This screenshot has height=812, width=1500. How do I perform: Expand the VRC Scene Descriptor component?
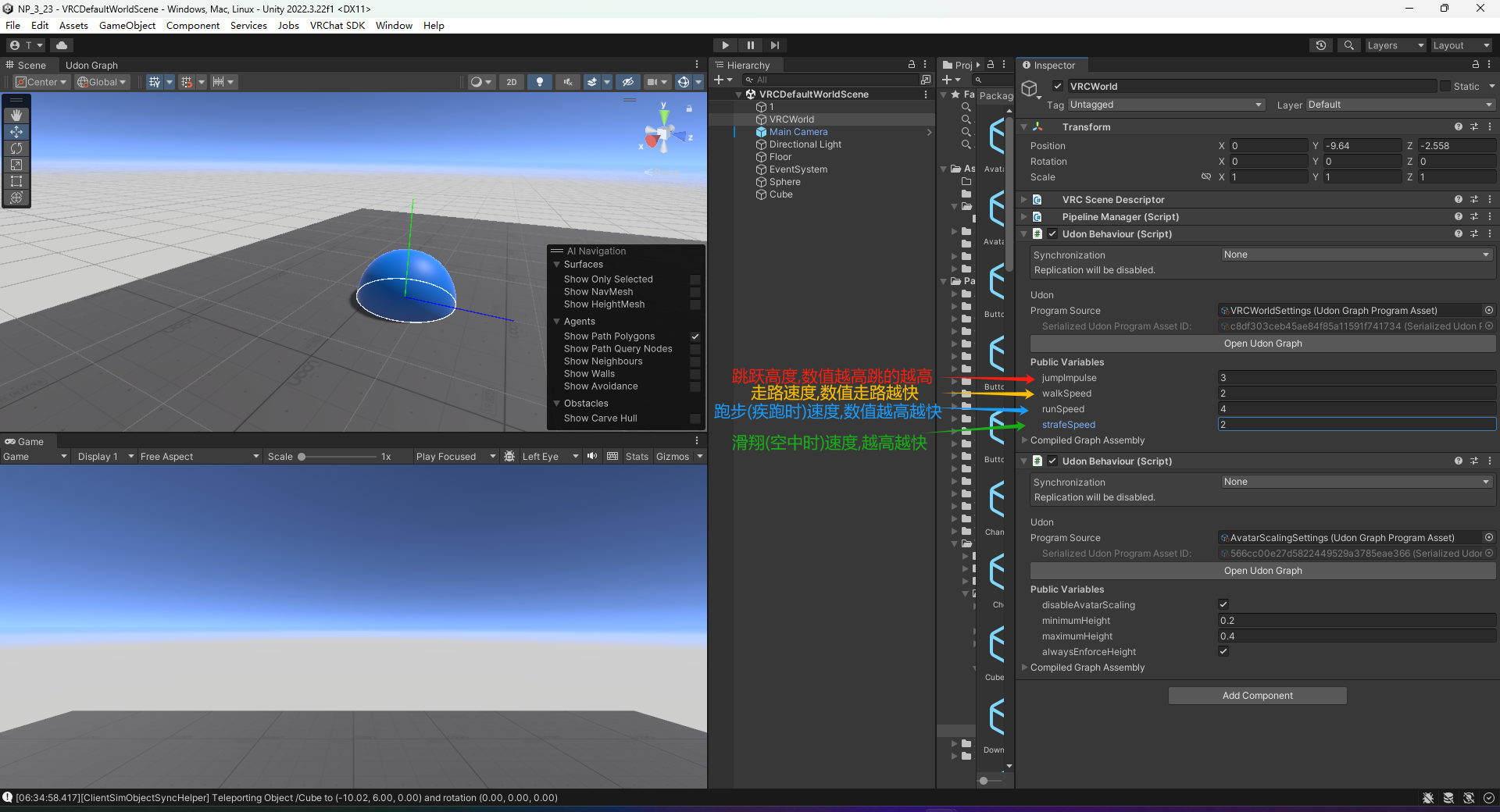click(1024, 200)
